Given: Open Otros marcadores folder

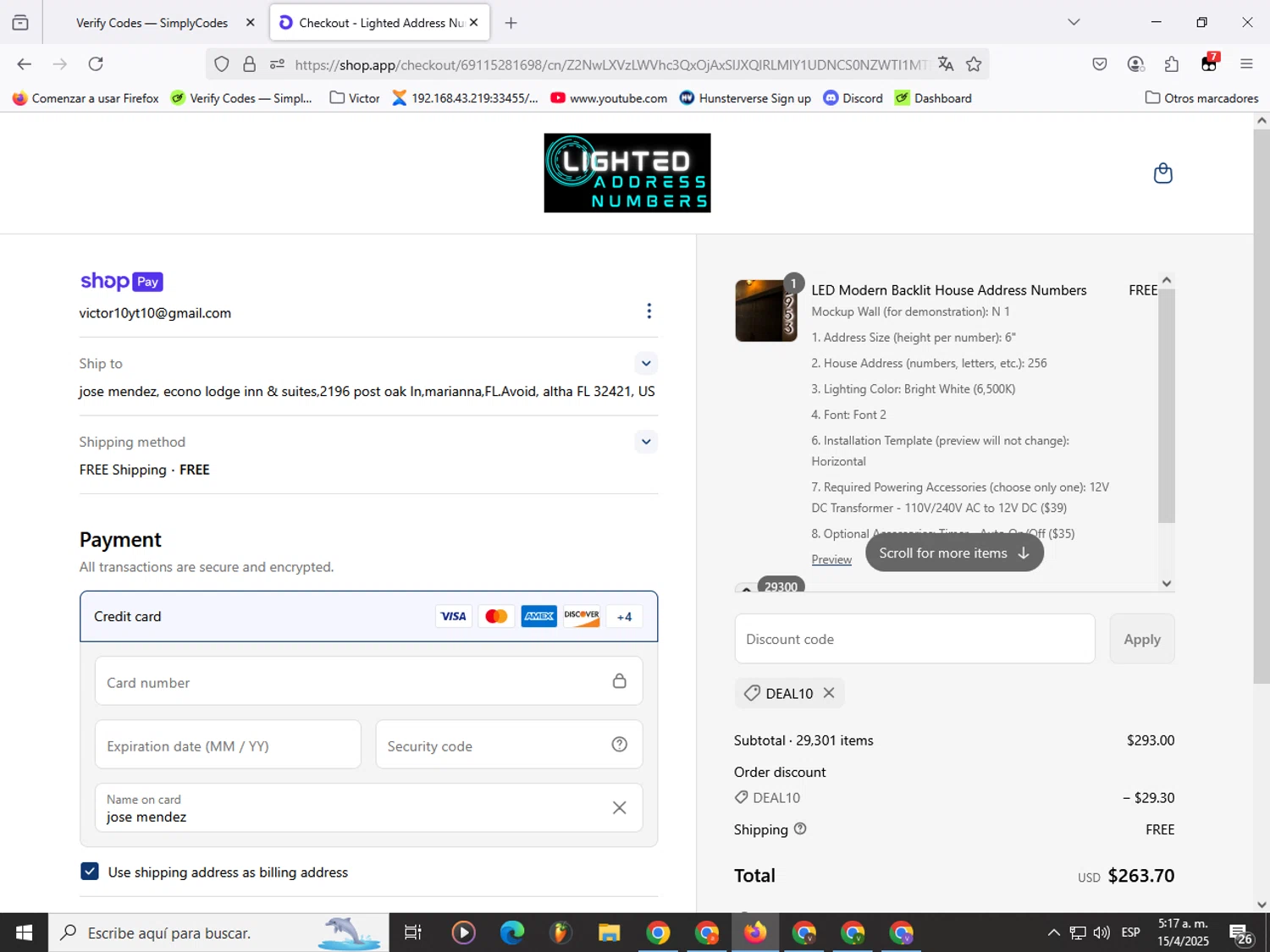Looking at the screenshot, I should [x=1201, y=98].
